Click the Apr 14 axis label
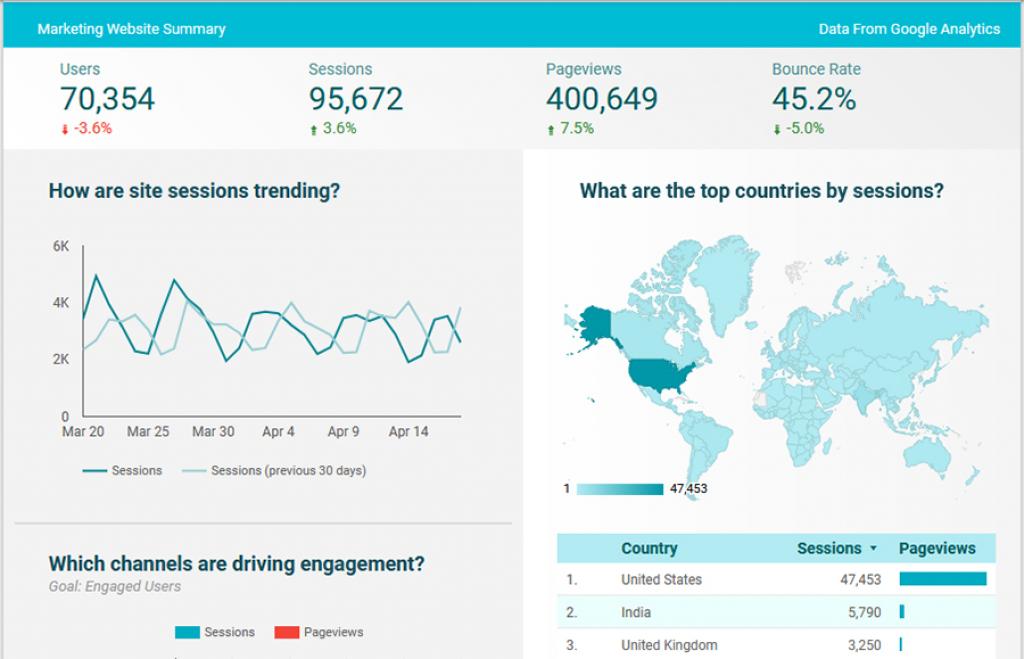The image size is (1024, 659). click(408, 432)
